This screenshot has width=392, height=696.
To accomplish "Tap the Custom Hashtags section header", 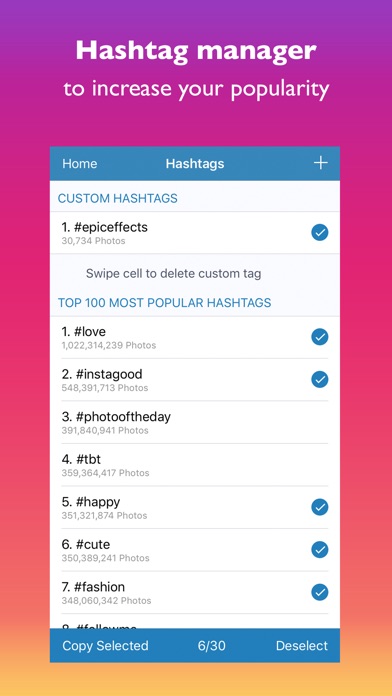I will click(x=118, y=198).
